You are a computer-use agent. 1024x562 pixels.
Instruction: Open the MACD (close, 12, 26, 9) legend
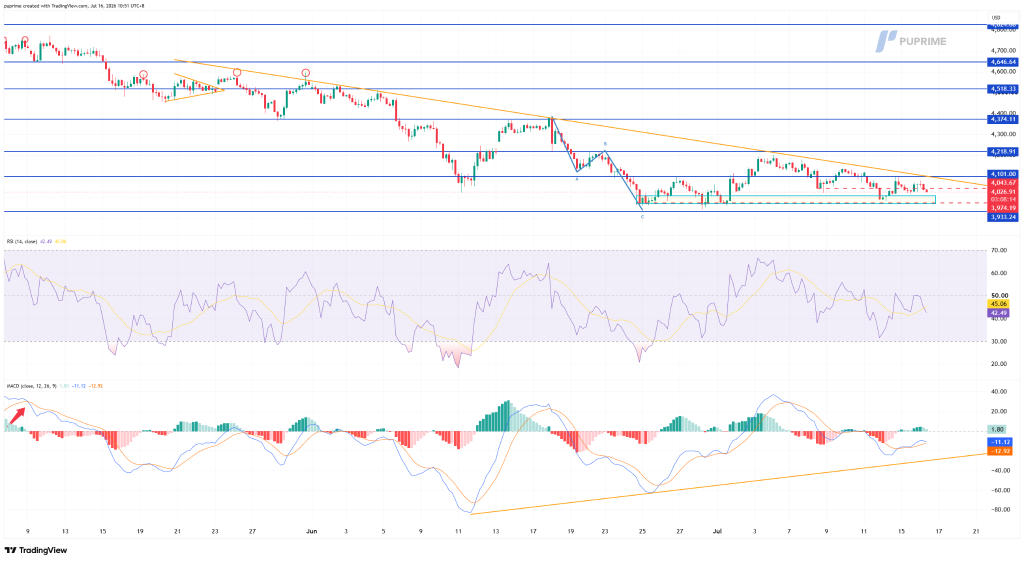coord(31,386)
